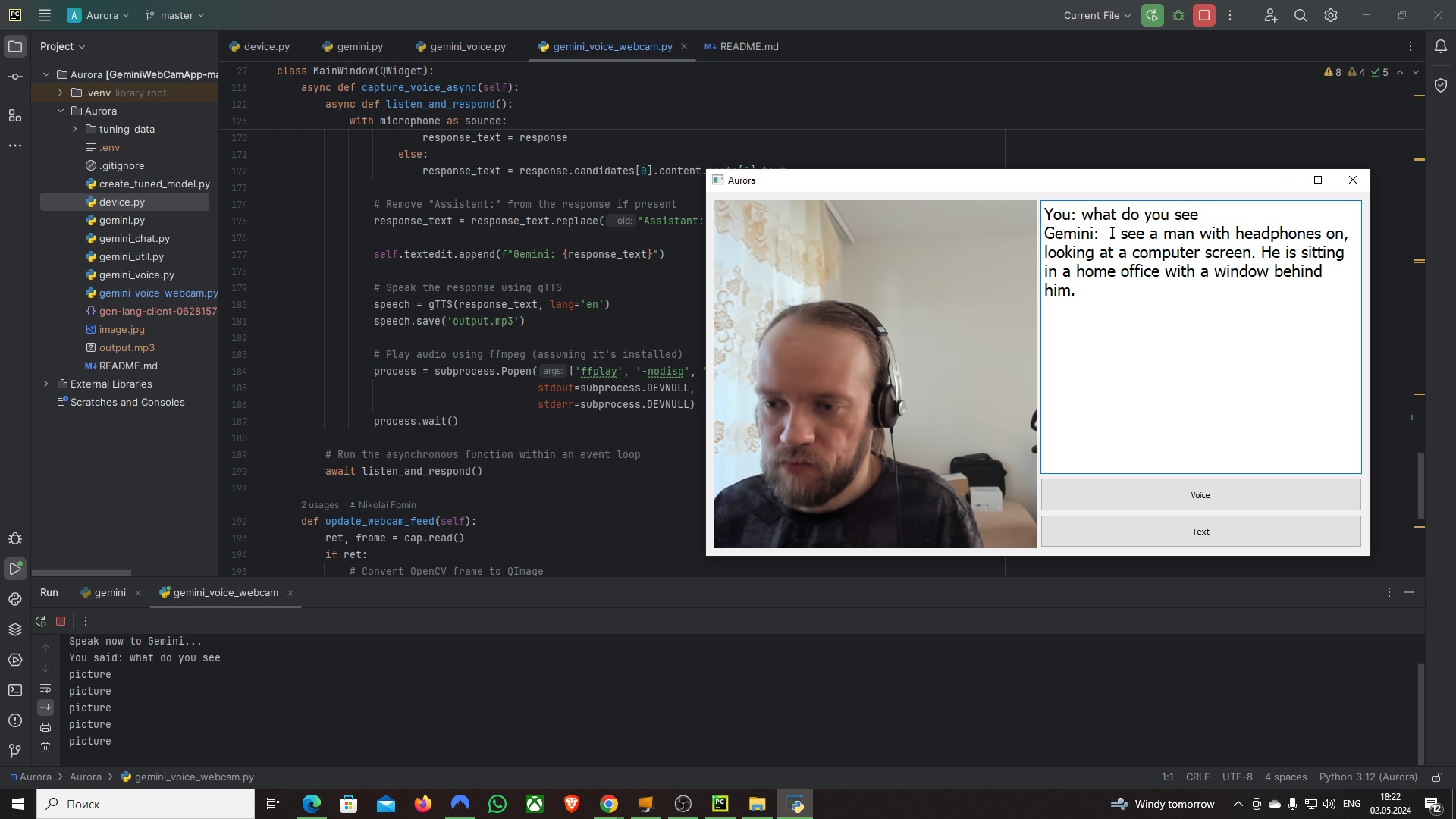Open the Current File run configuration dropdown
Image resolution: width=1456 pixels, height=819 pixels.
[1097, 15]
